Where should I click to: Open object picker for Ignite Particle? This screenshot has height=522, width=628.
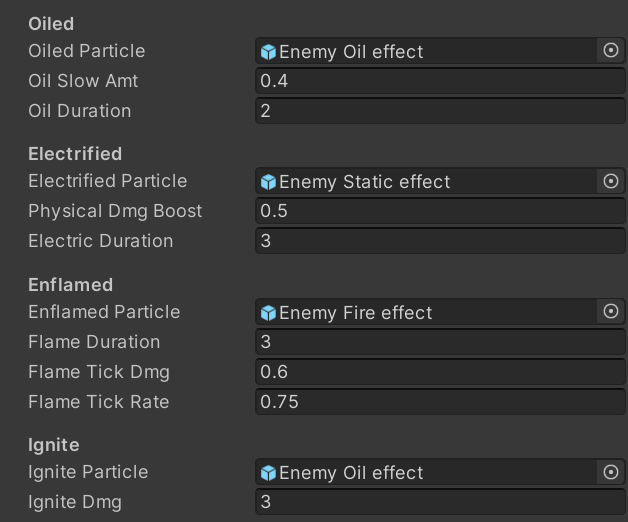(x=611, y=472)
